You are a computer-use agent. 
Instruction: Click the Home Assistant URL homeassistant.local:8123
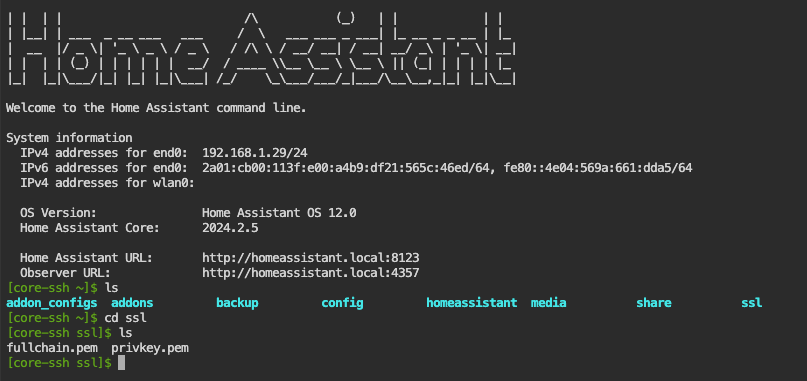[x=310, y=257]
